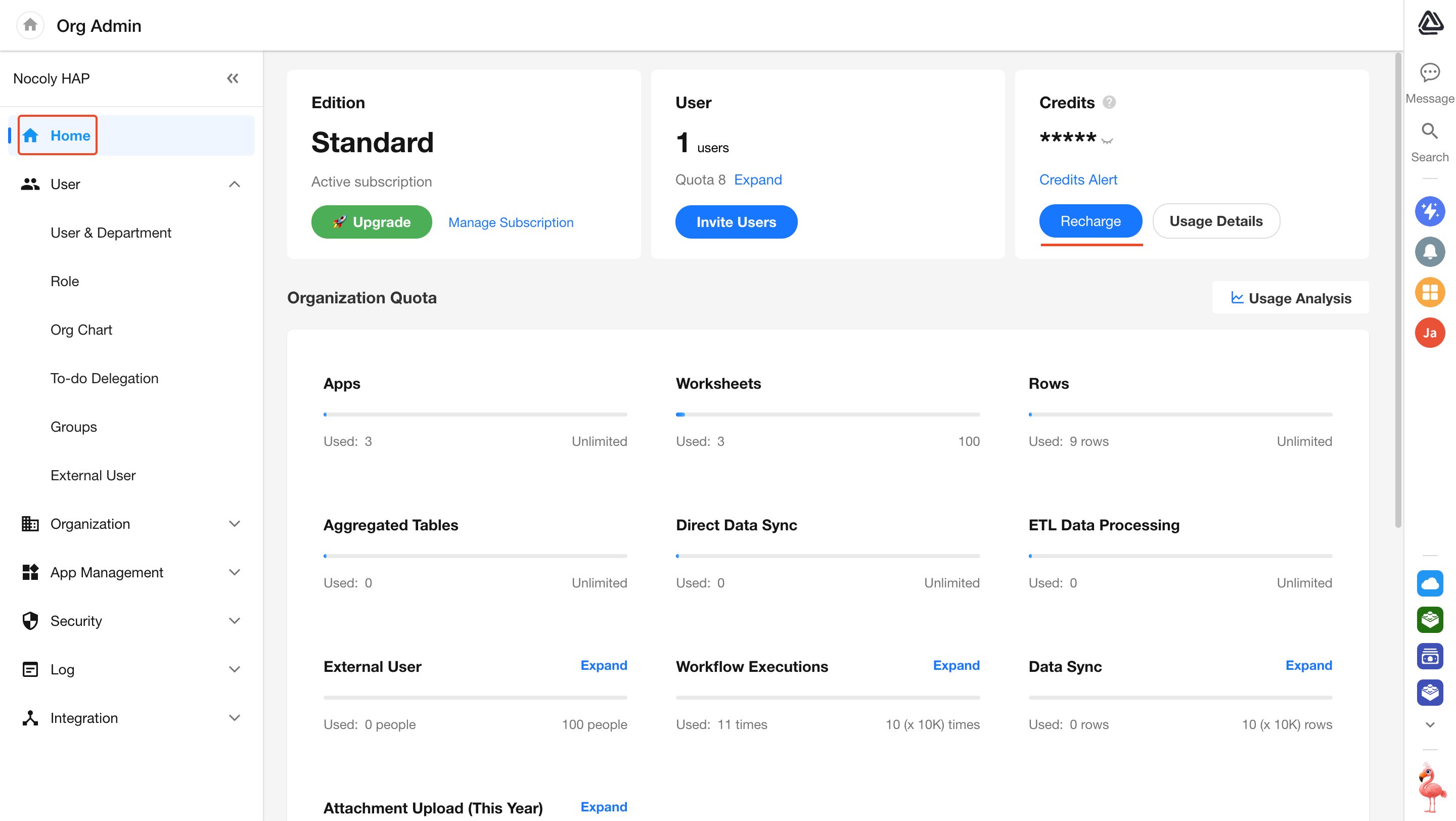Click the Credits help question mark icon
Image resolution: width=1456 pixels, height=821 pixels.
click(x=1109, y=102)
